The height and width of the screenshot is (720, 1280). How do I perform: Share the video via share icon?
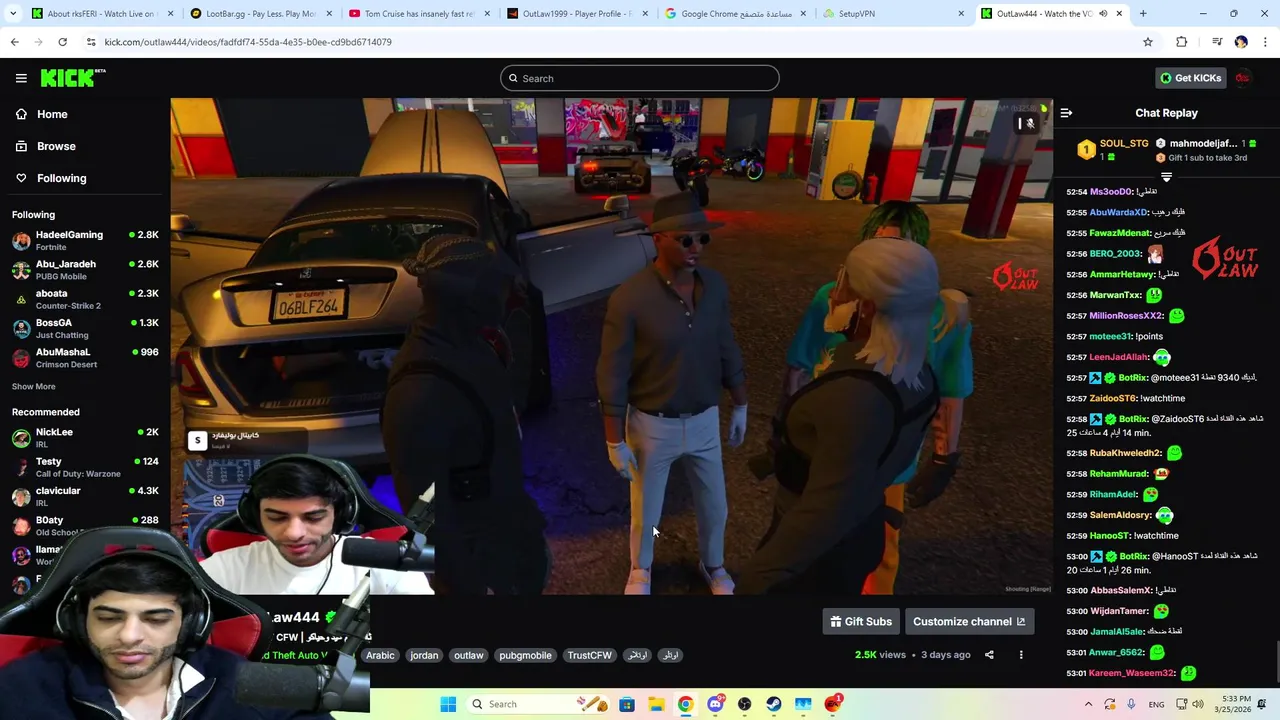tap(989, 655)
